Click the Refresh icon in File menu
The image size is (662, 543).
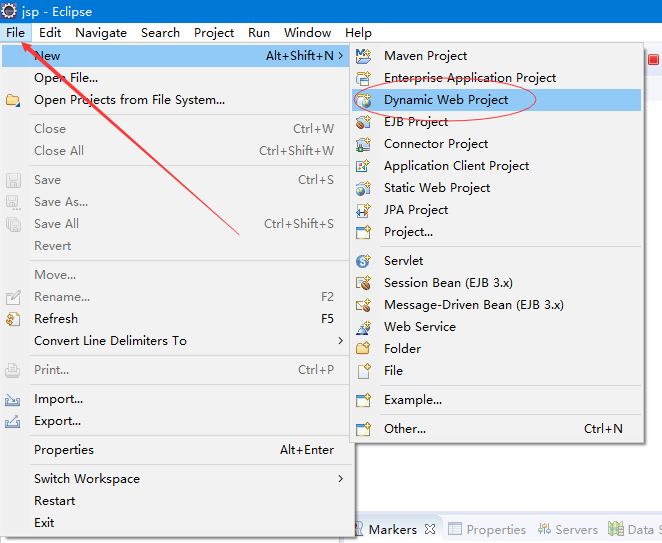(13, 319)
